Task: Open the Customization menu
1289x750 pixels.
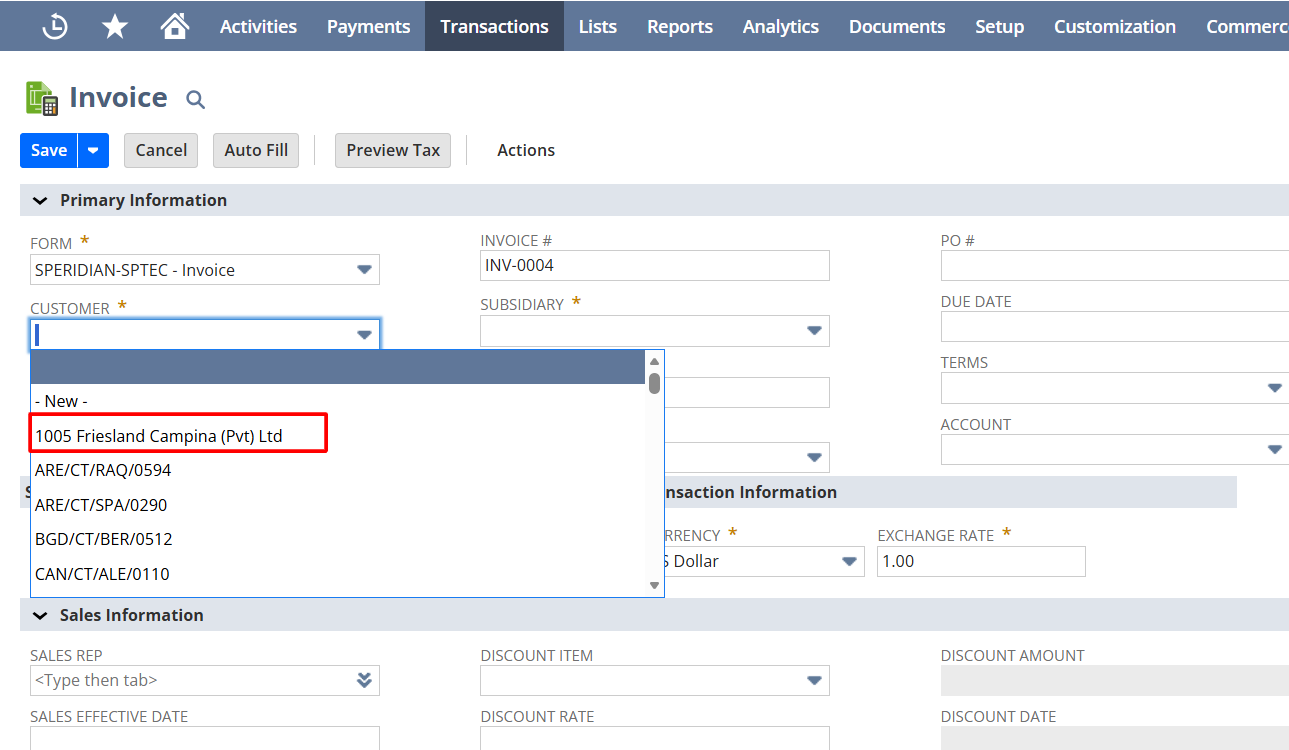Action: pyautogui.click(x=1114, y=27)
